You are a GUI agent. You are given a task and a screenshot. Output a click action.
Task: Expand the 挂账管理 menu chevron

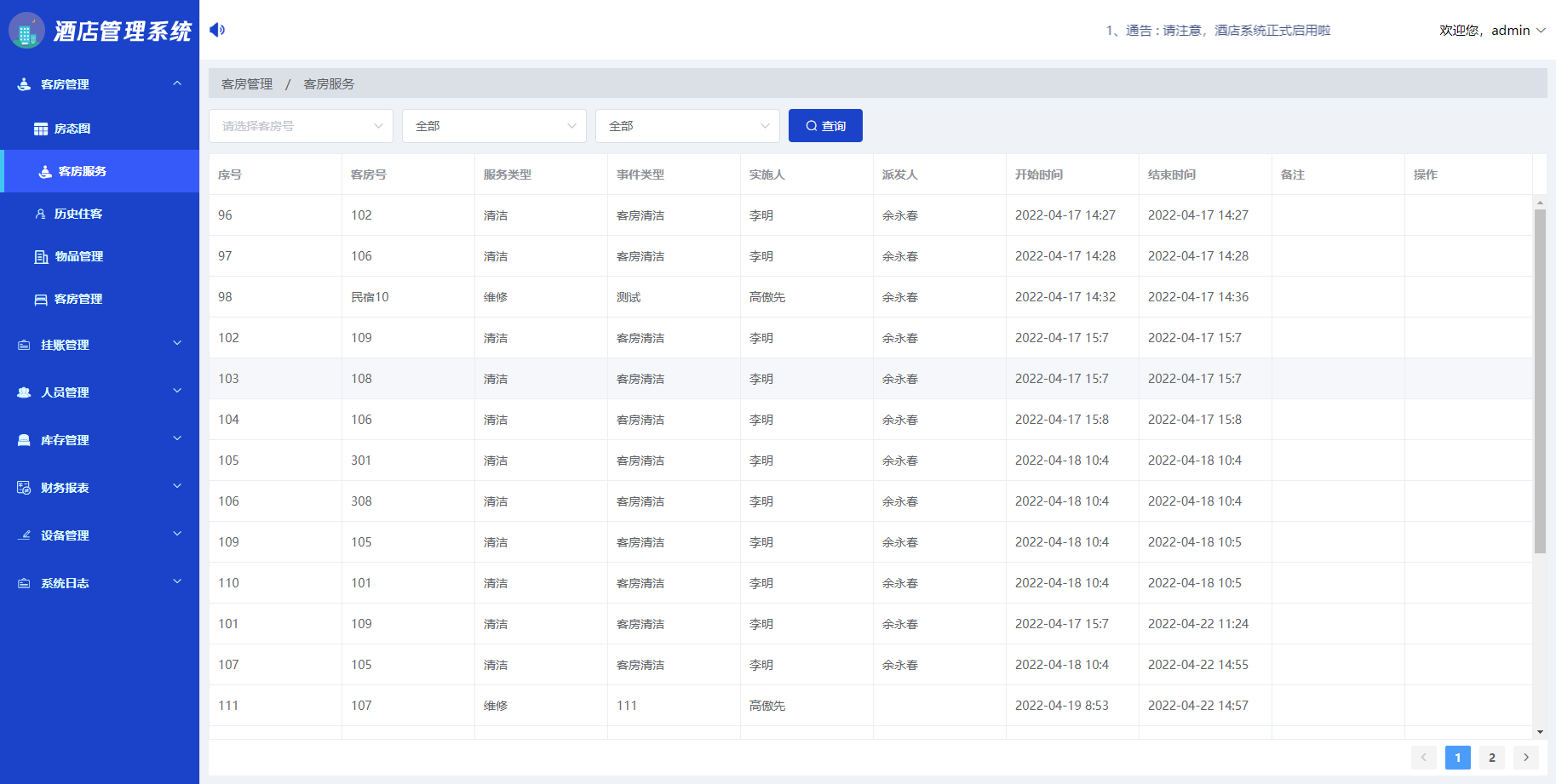coord(177,343)
